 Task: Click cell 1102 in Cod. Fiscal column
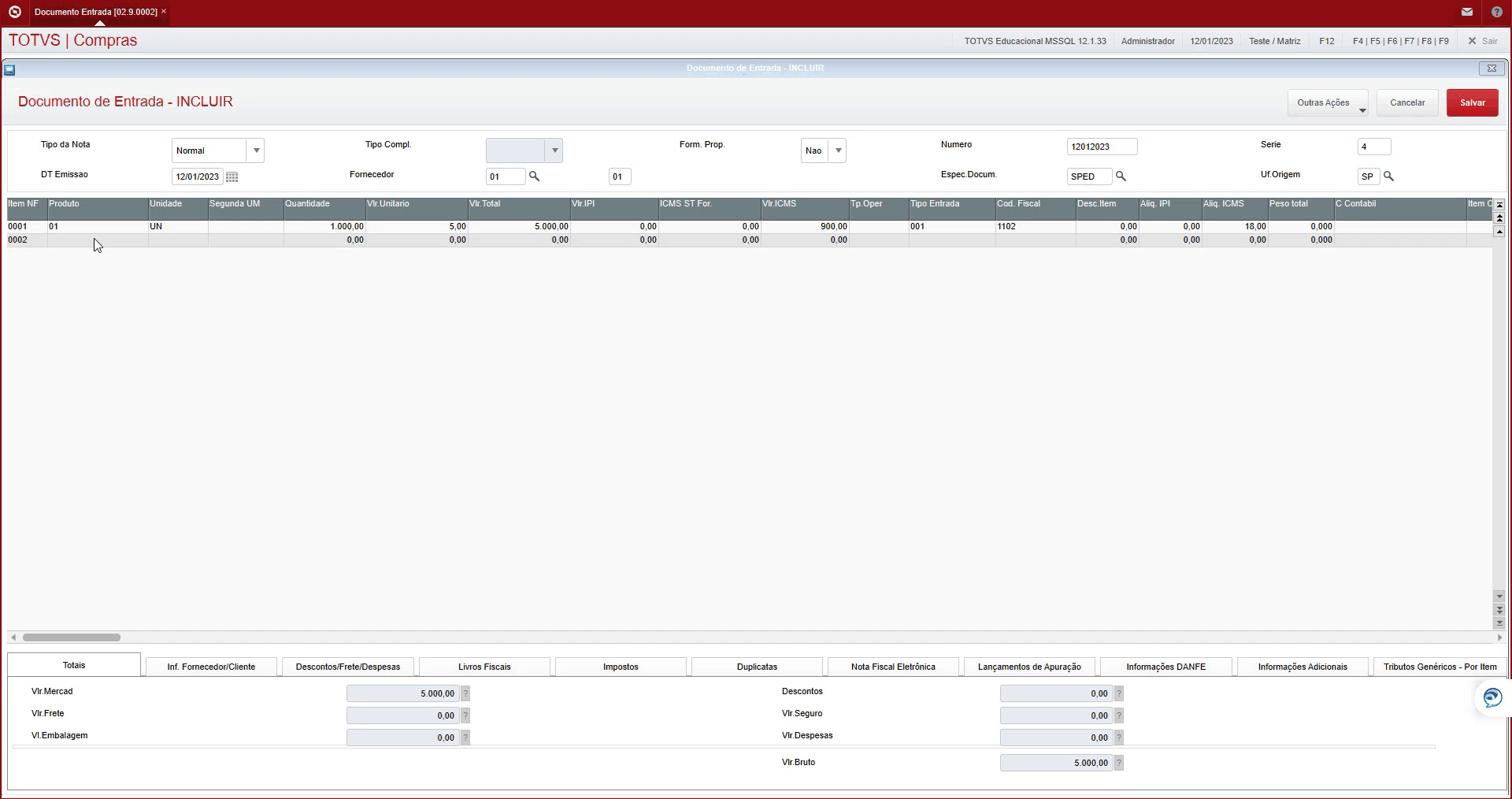pyautogui.click(x=1035, y=227)
